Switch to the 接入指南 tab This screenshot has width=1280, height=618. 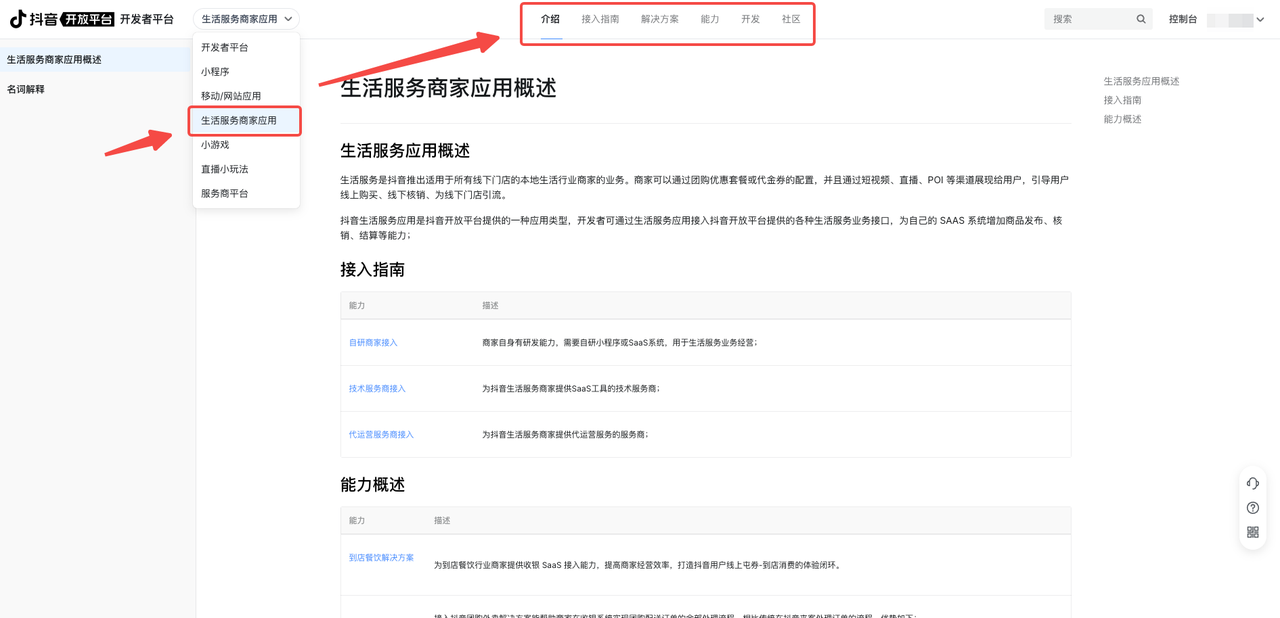(x=600, y=19)
